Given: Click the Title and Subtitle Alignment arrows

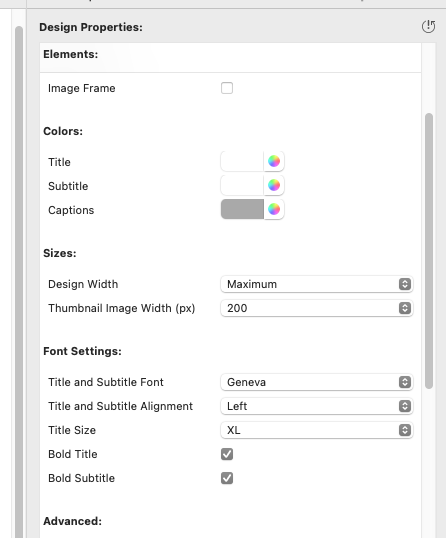Looking at the screenshot, I should (x=405, y=406).
